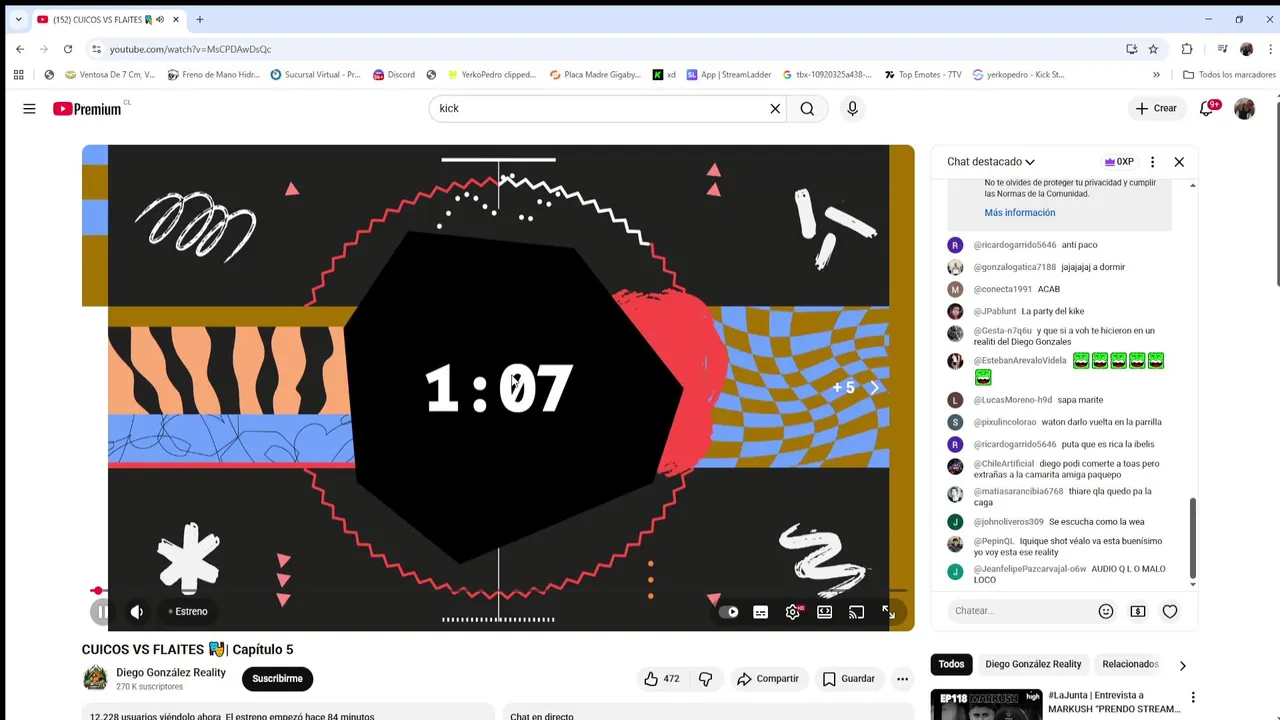Image resolution: width=1280 pixels, height=720 pixels.
Task: Open @JeanfelipePazcarvajal-o6w chat username
Action: (1029, 569)
